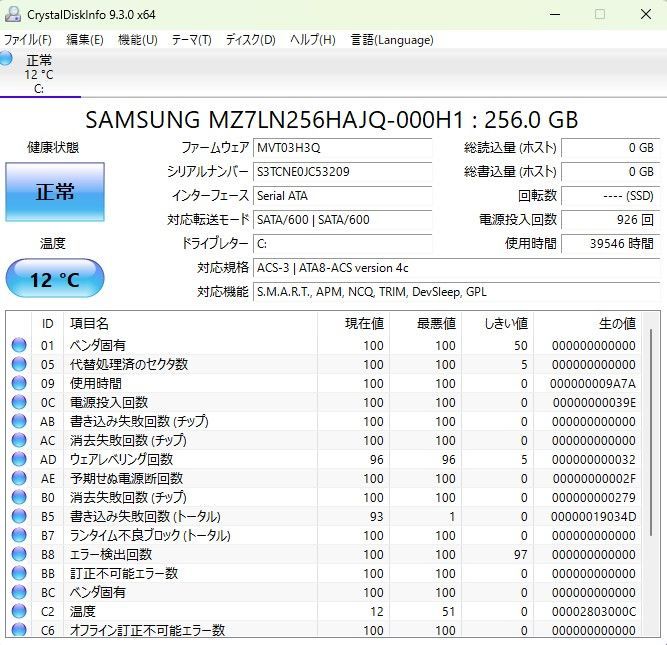Click the serial number field S3TCNE0JC53209
This screenshot has width=667, height=645.
click(x=342, y=172)
